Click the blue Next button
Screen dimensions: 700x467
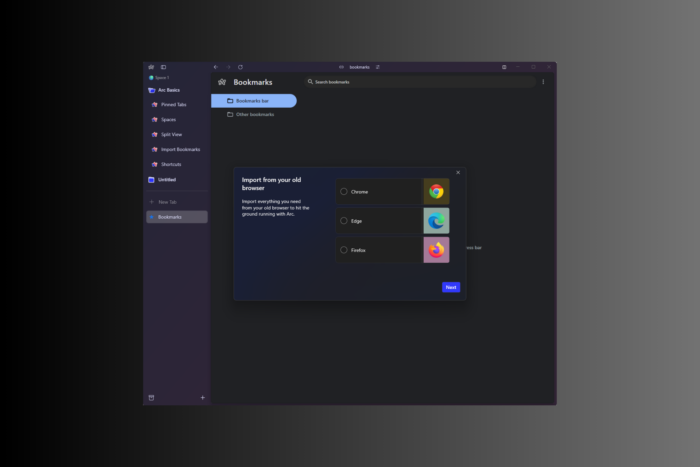[451, 287]
